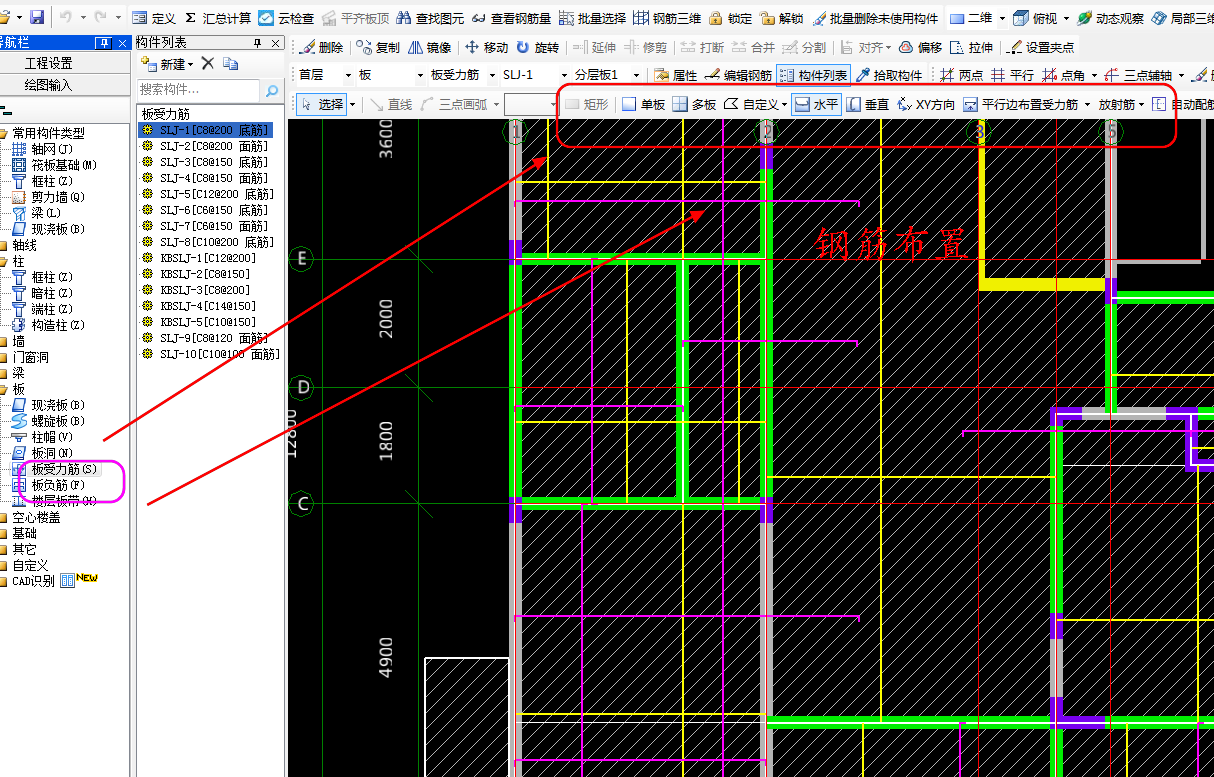This screenshot has height=777, width=1214.
Task: Activate 批量选择 batch select
Action: pyautogui.click(x=593, y=19)
